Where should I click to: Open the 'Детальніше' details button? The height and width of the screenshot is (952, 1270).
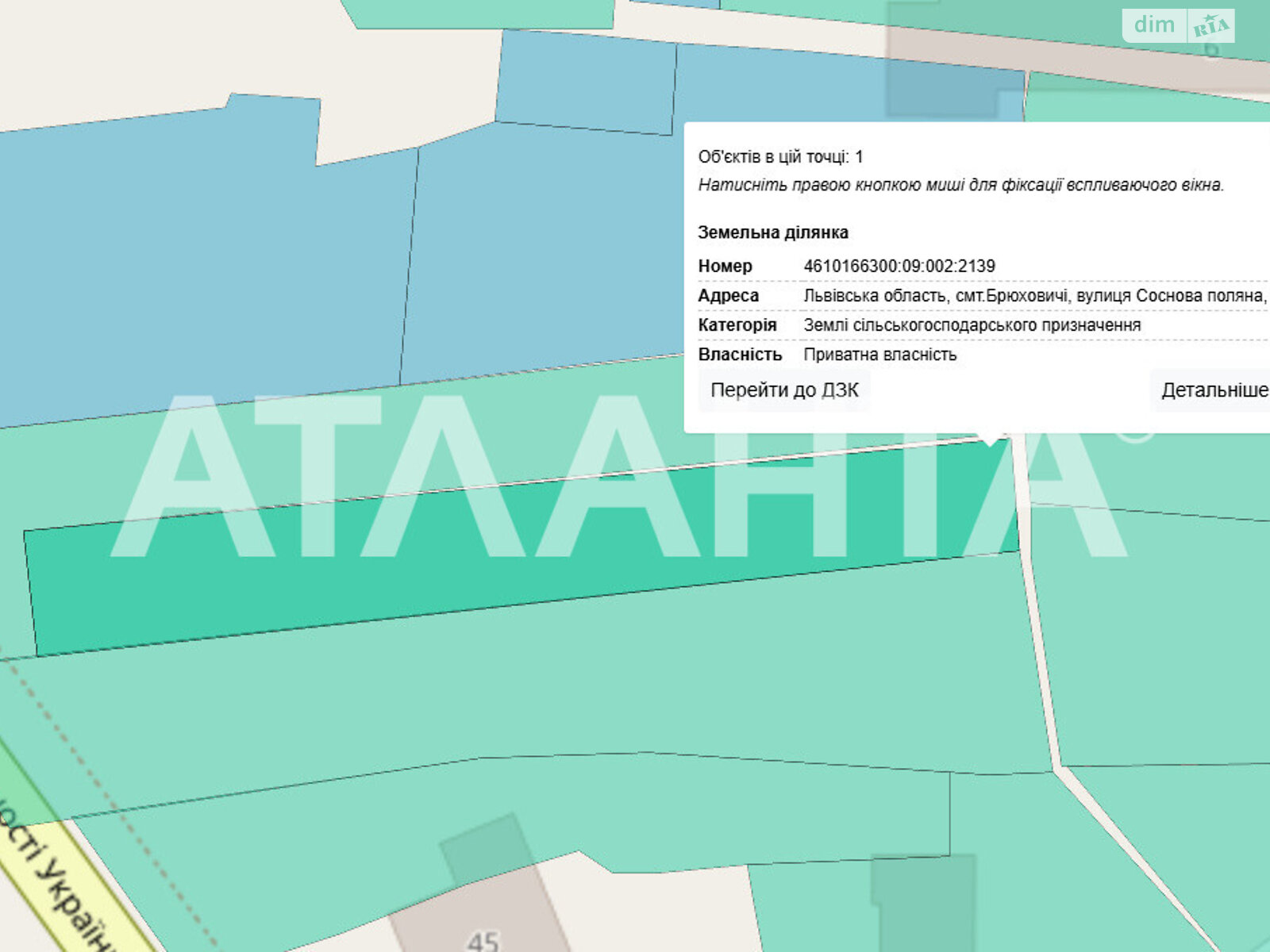tap(1212, 390)
